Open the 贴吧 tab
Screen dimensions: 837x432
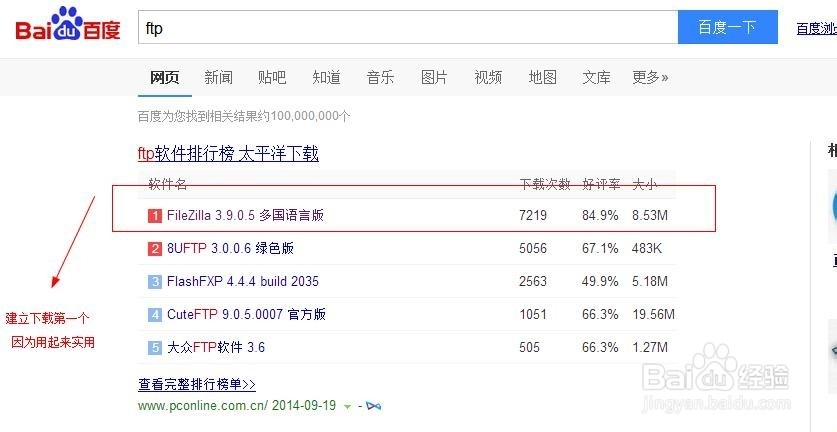272,77
